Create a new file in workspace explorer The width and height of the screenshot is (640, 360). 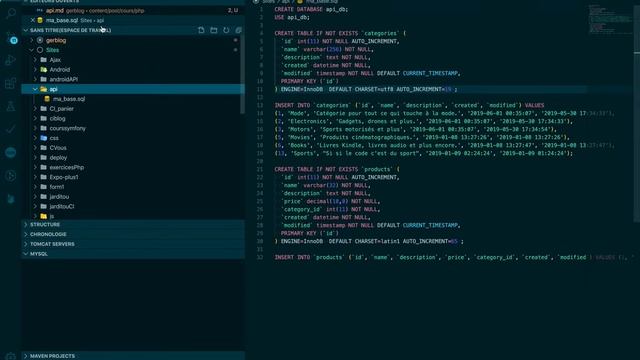201,30
